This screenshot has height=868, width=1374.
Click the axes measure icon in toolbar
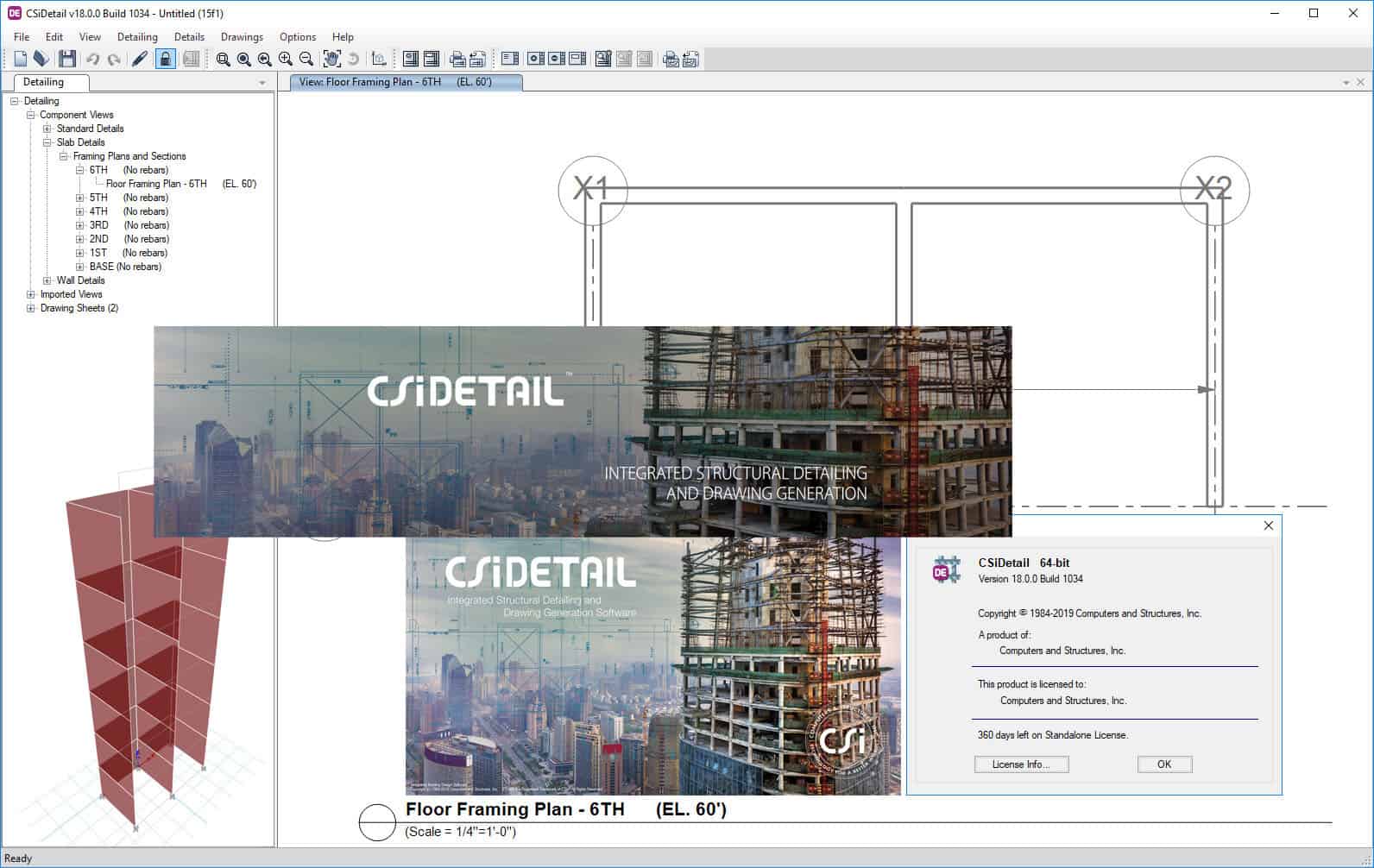pyautogui.click(x=378, y=59)
